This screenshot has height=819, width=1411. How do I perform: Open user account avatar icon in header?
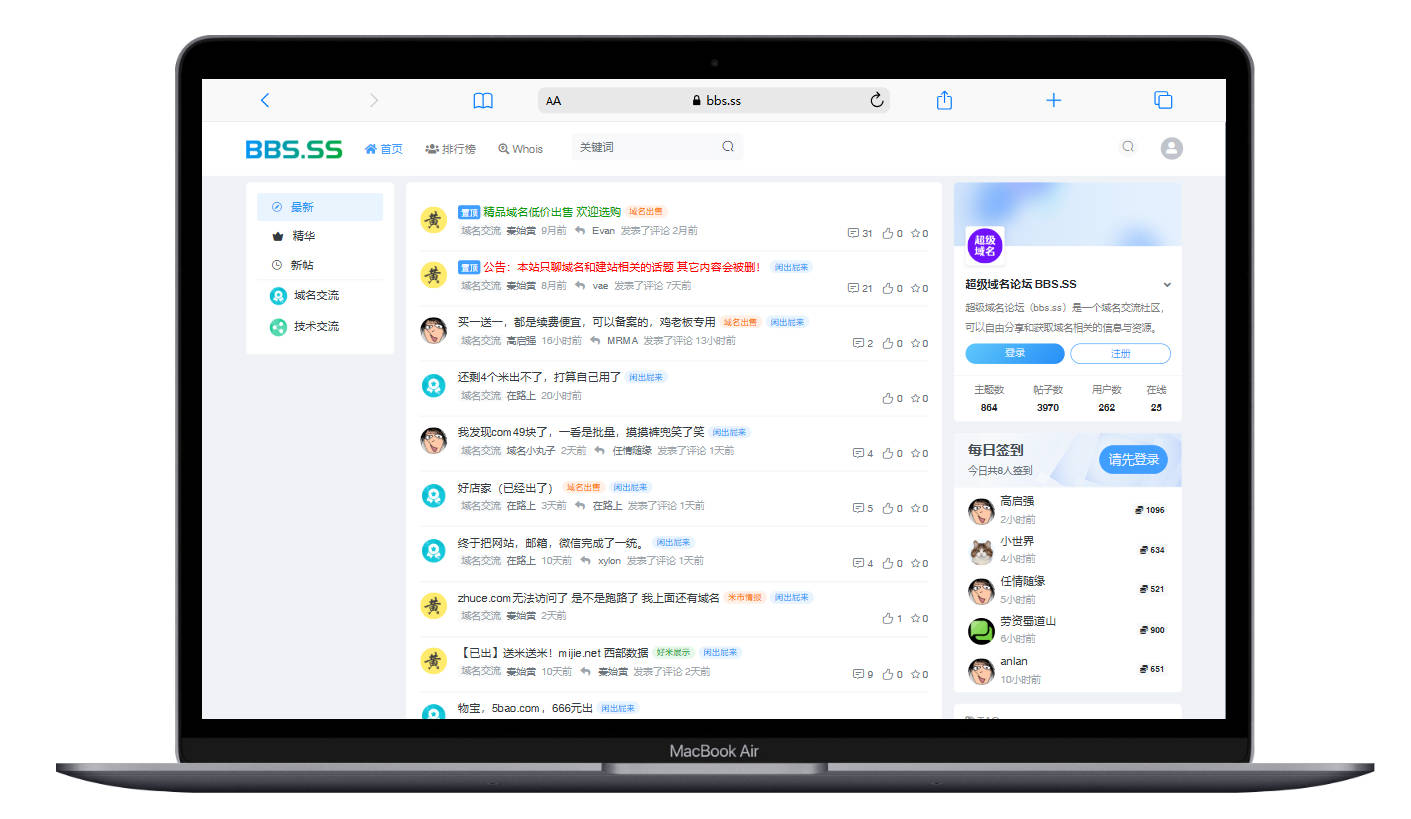1172,148
